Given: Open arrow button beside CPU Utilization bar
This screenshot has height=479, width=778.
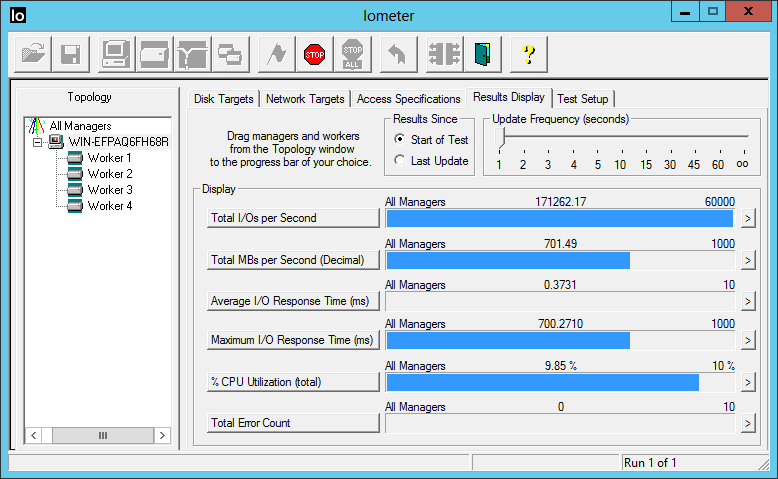Looking at the screenshot, I should (746, 382).
